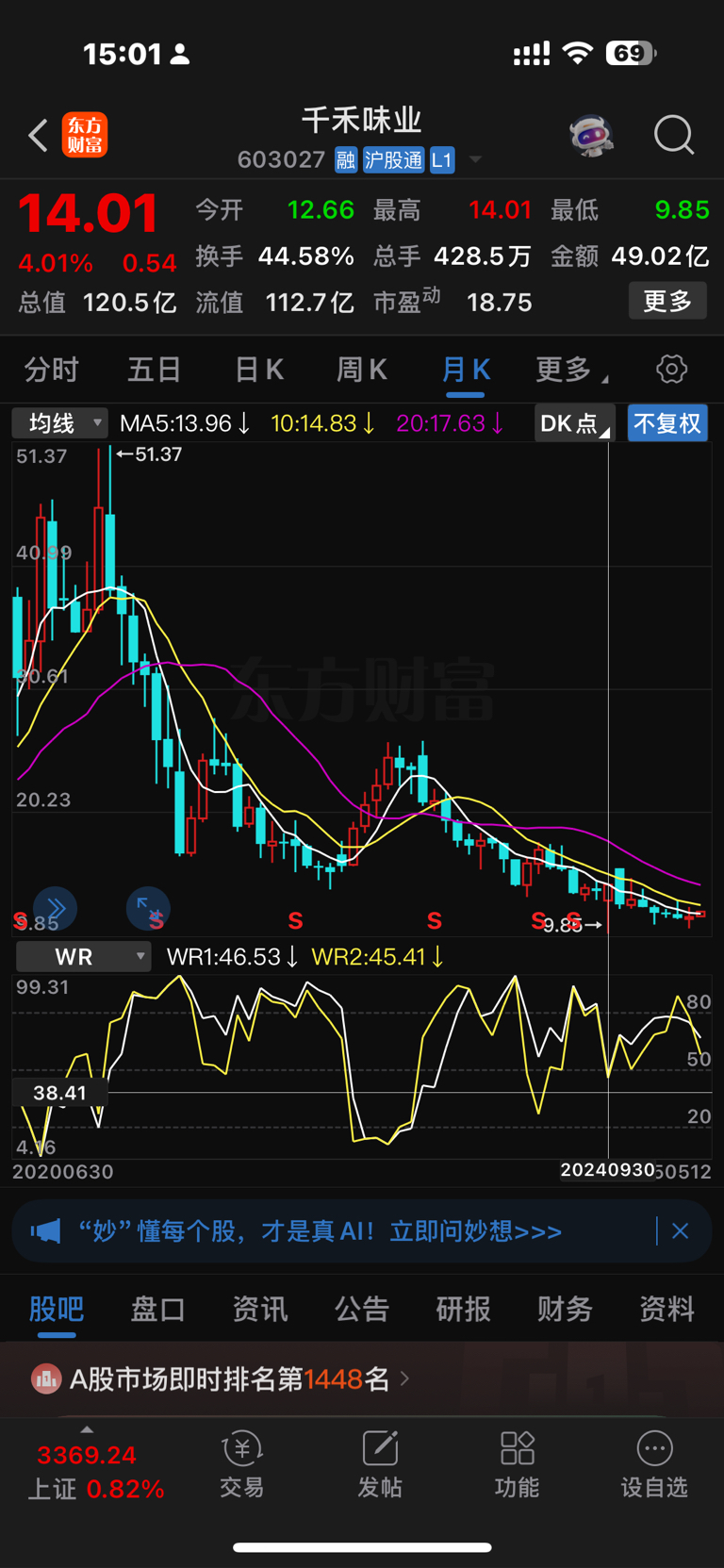Tap 上证 3369.24 index ticker
The height and width of the screenshot is (1568, 724).
click(94, 1472)
